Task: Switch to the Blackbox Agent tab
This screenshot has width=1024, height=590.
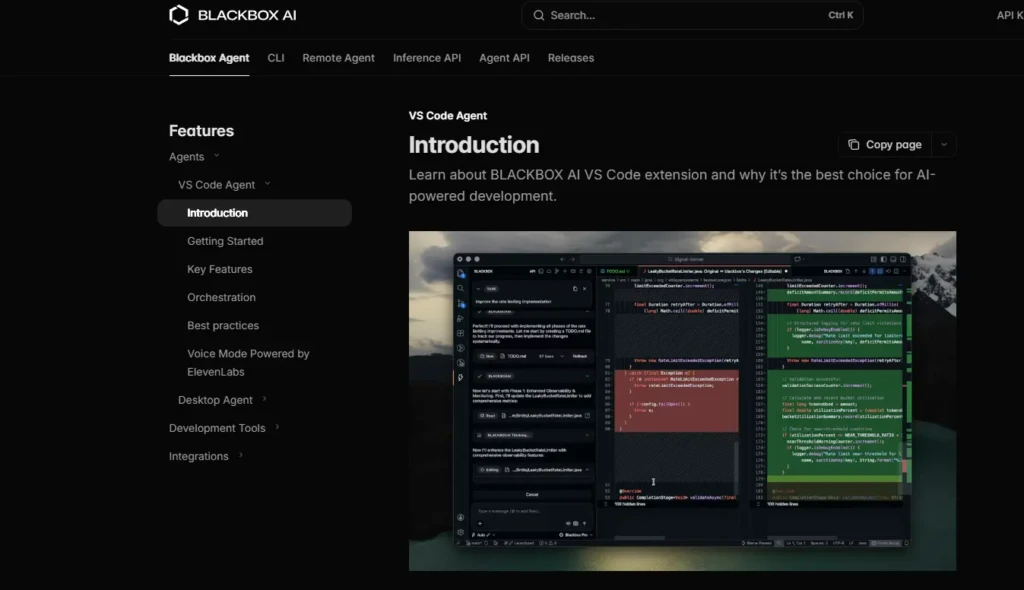Action: click(209, 57)
